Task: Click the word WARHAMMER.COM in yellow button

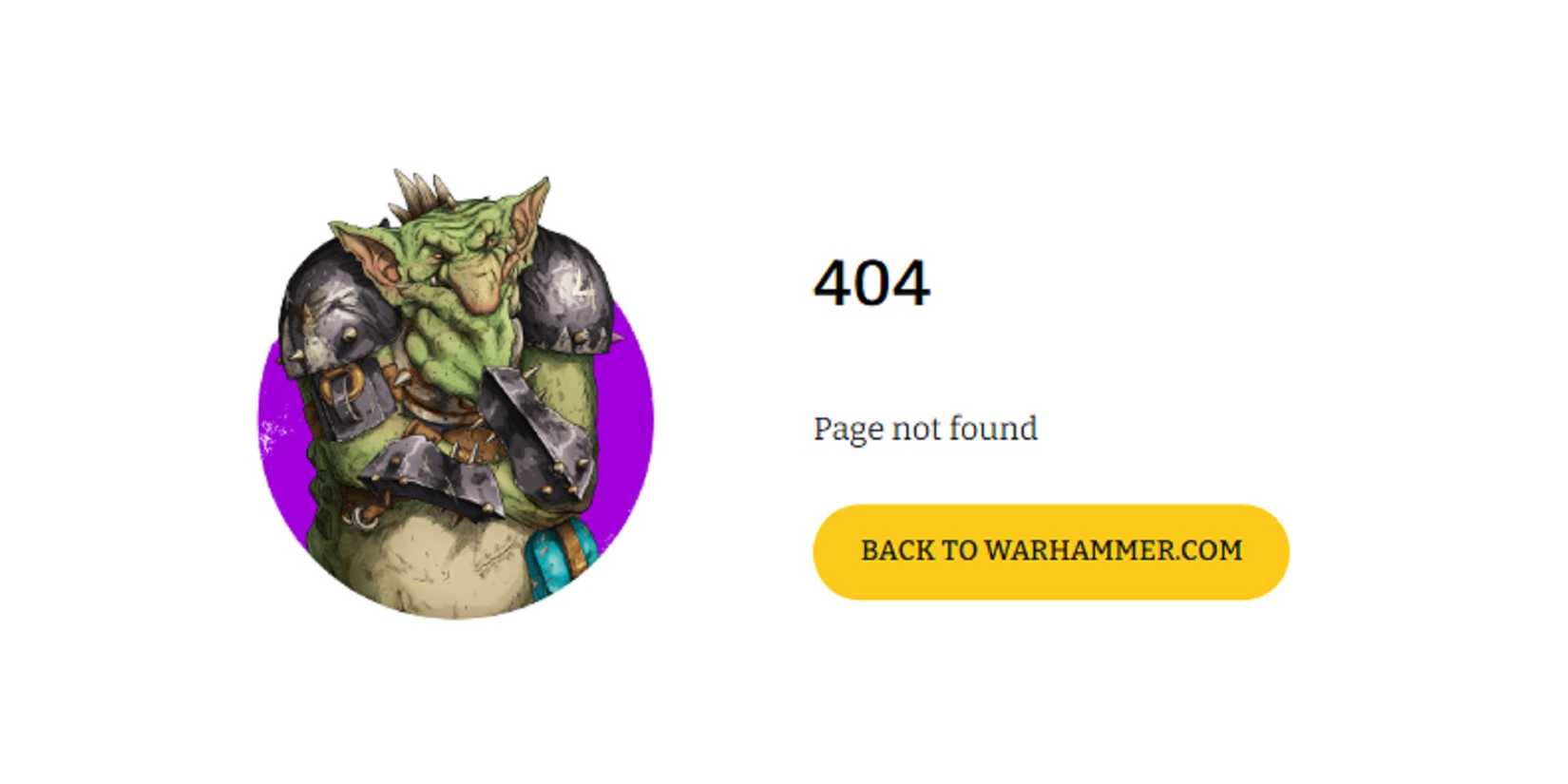Action: (x=1113, y=551)
